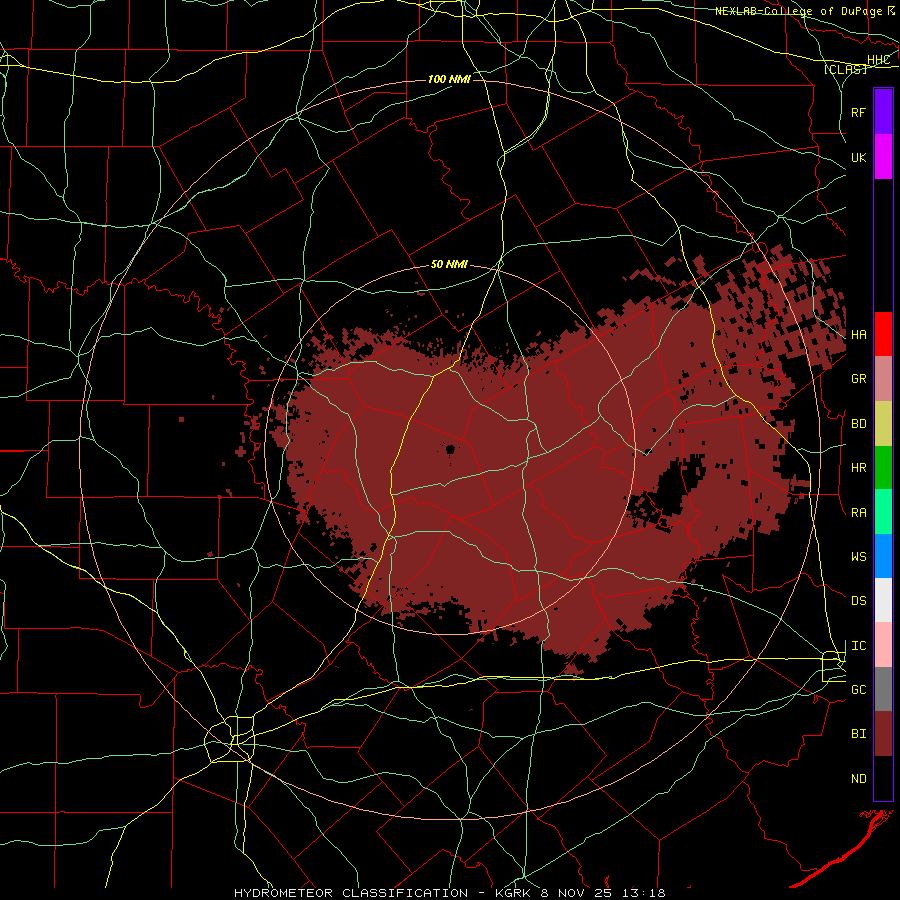900x900 pixels.
Task: Click the "DS" legend label
Action: pyautogui.click(x=859, y=600)
